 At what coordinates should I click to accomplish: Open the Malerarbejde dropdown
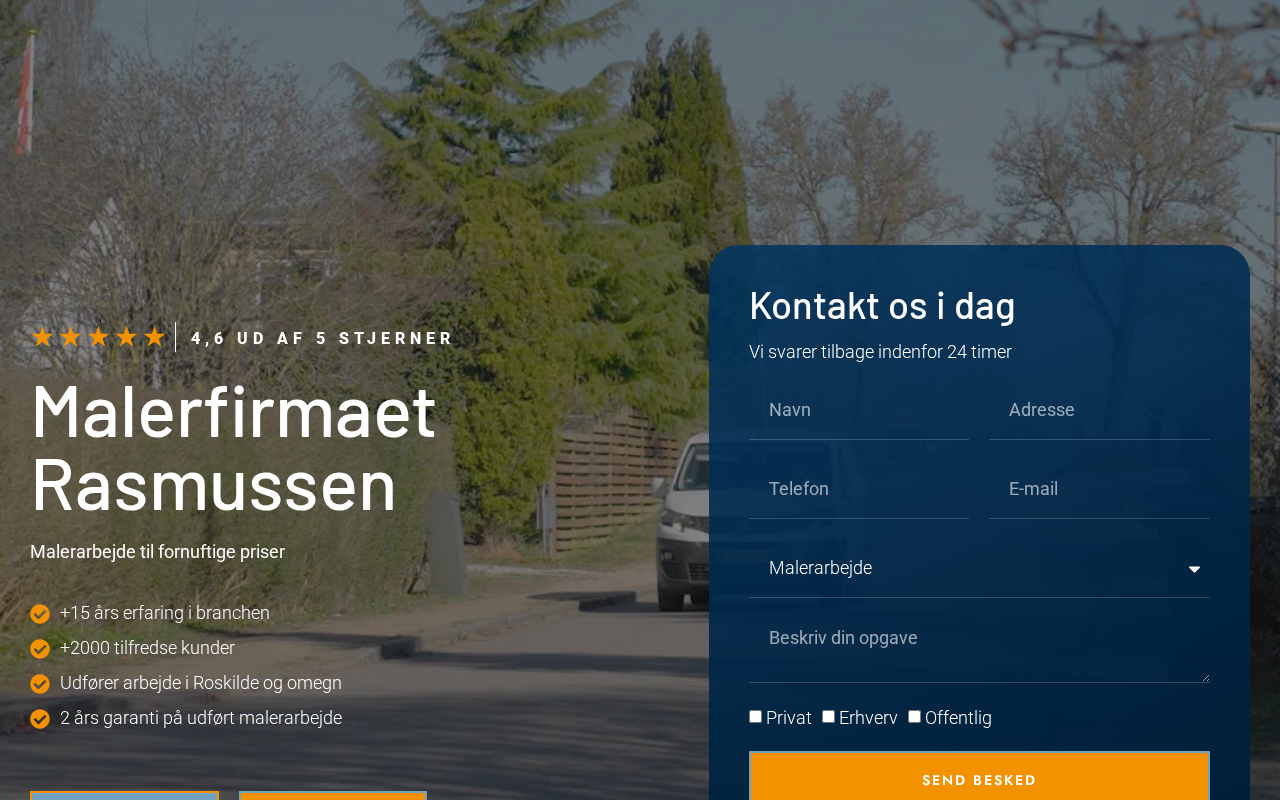tap(979, 568)
